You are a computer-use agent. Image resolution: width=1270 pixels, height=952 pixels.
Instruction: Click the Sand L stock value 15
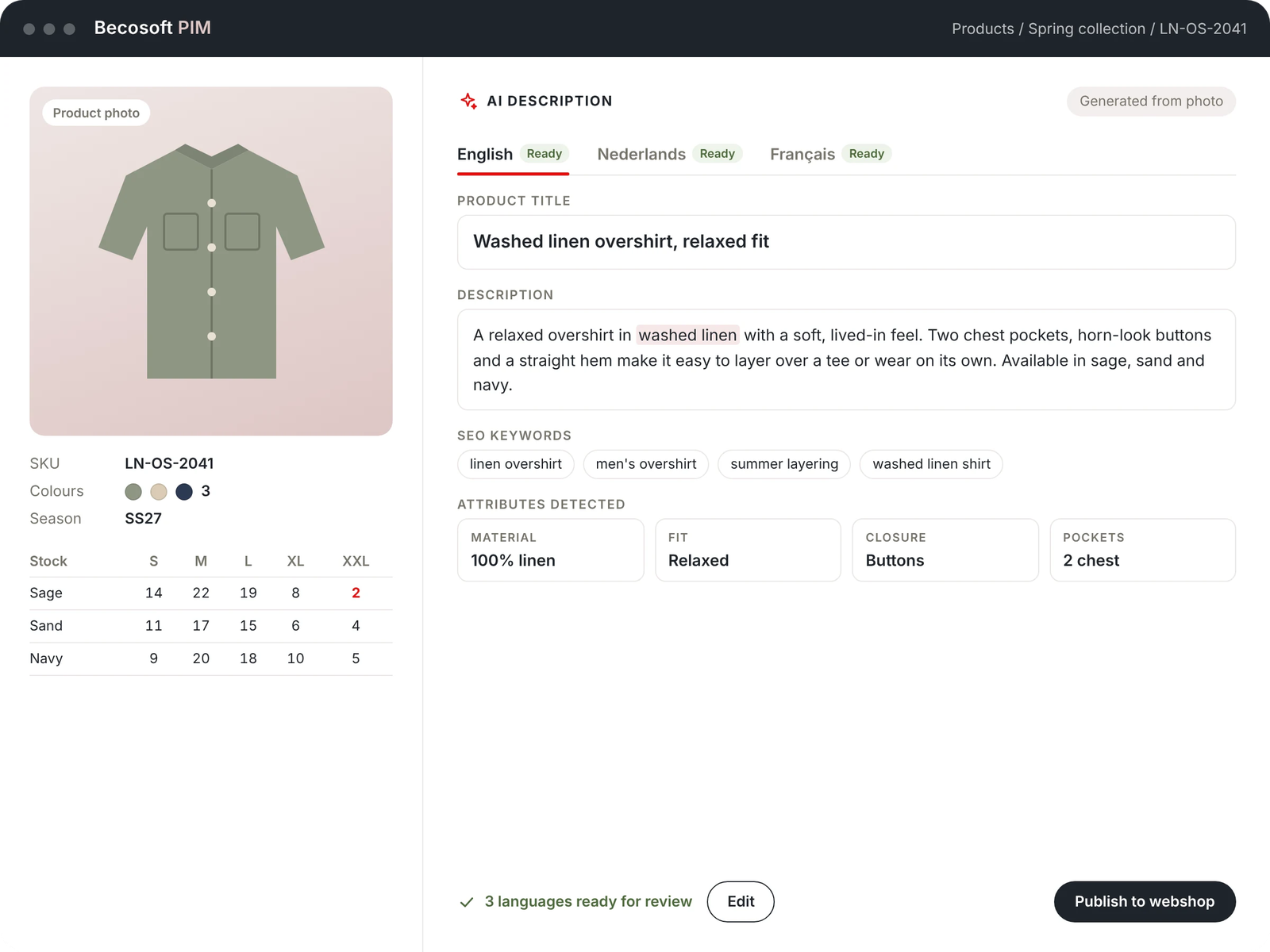(248, 626)
